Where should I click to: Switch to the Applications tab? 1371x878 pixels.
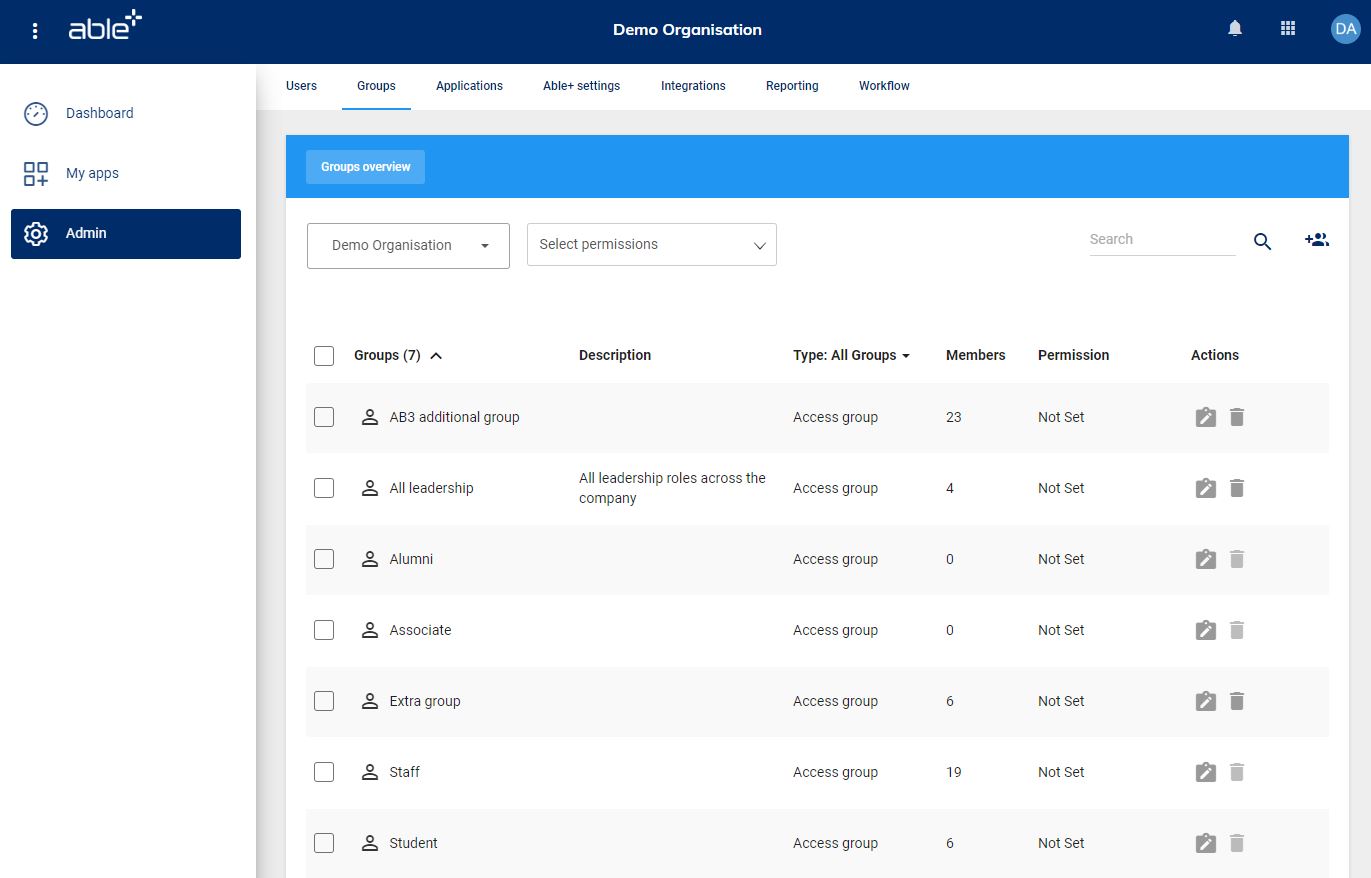click(469, 86)
